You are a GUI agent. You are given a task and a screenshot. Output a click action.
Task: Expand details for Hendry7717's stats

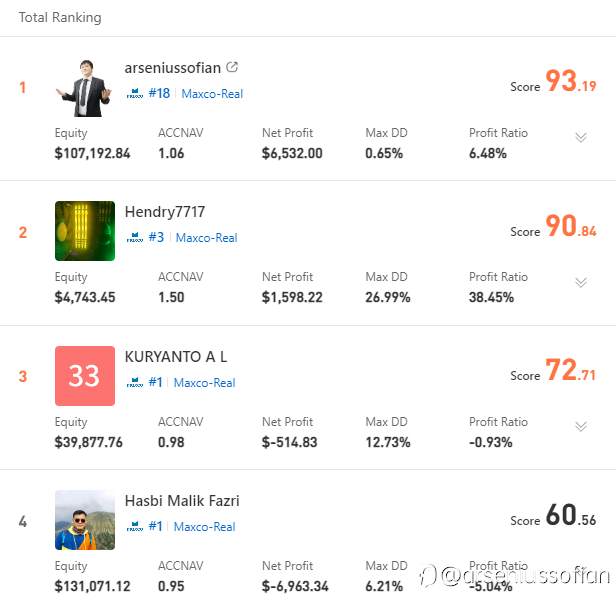click(581, 282)
